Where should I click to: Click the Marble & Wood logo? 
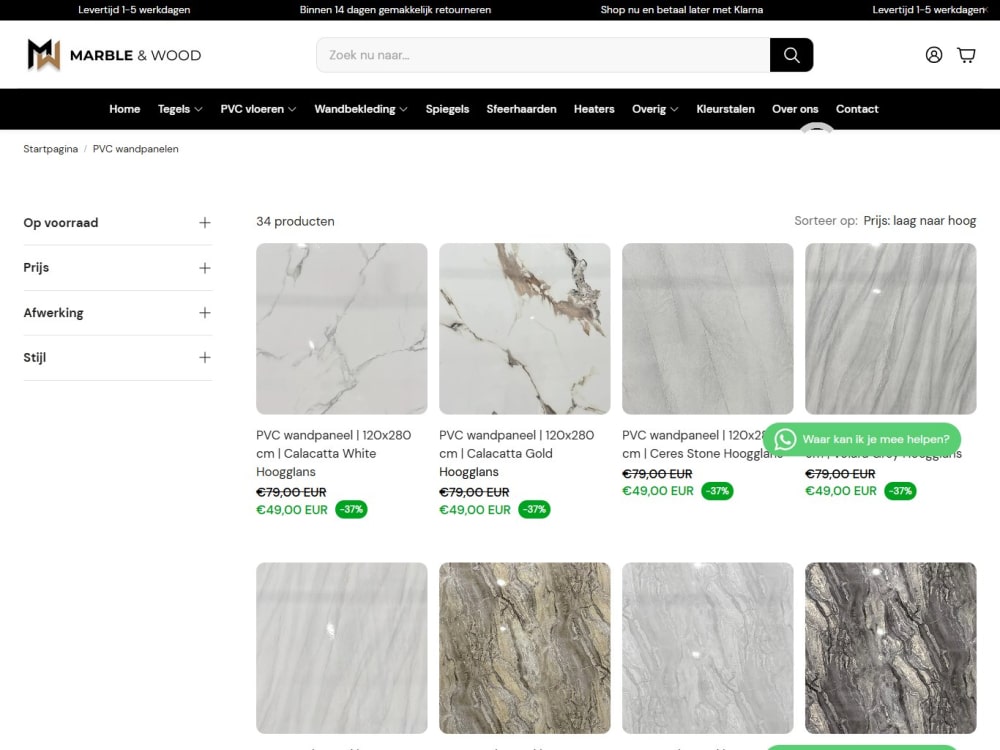click(x=114, y=55)
